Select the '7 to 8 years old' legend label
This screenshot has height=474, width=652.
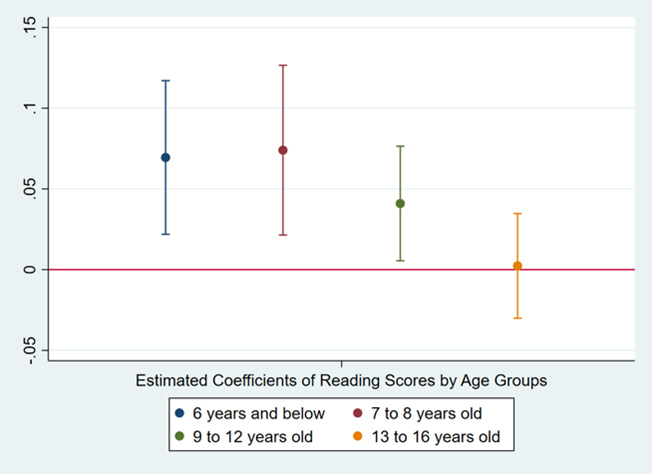pos(423,413)
